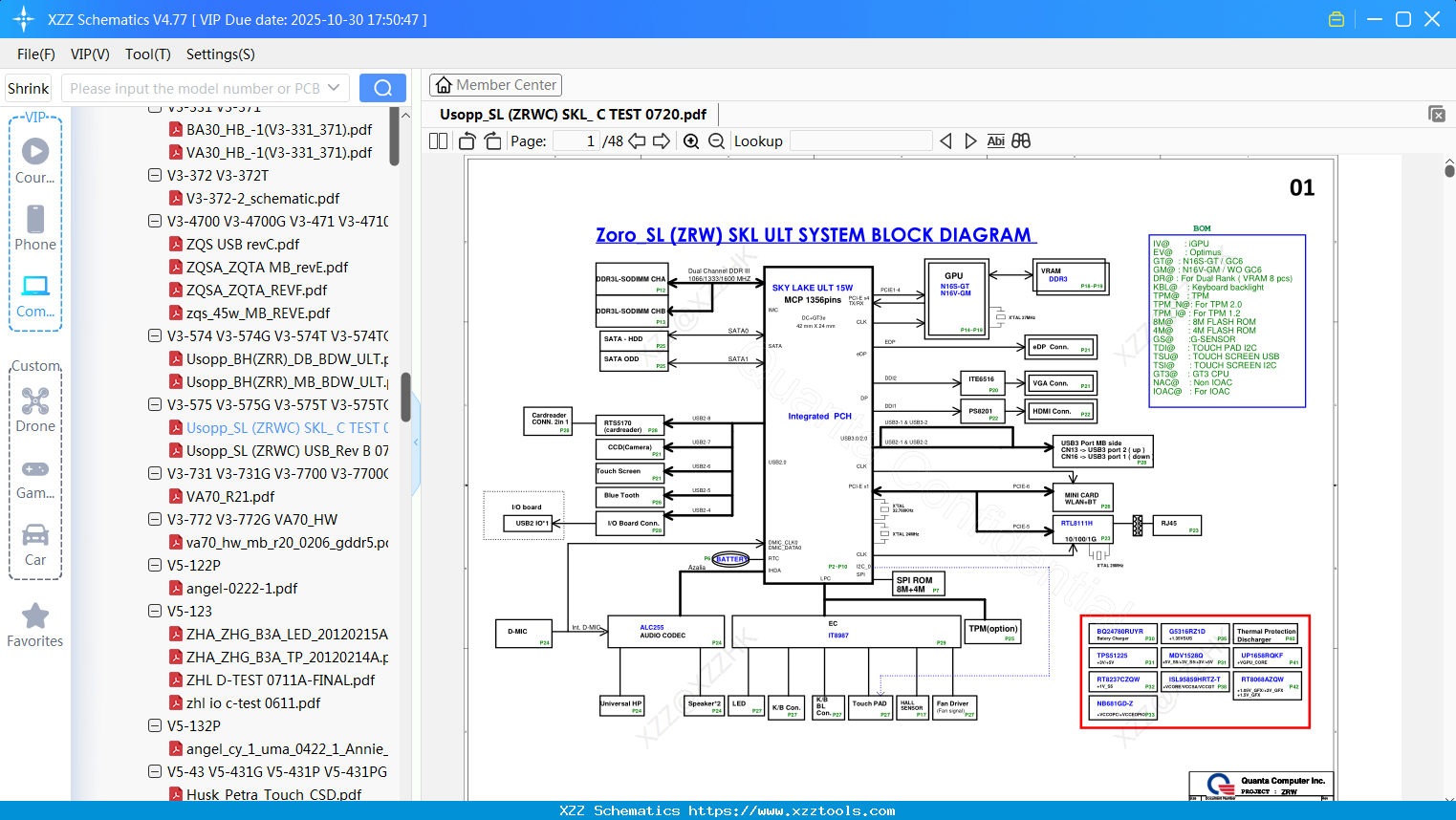Open the VIP(V) menu

[90, 54]
